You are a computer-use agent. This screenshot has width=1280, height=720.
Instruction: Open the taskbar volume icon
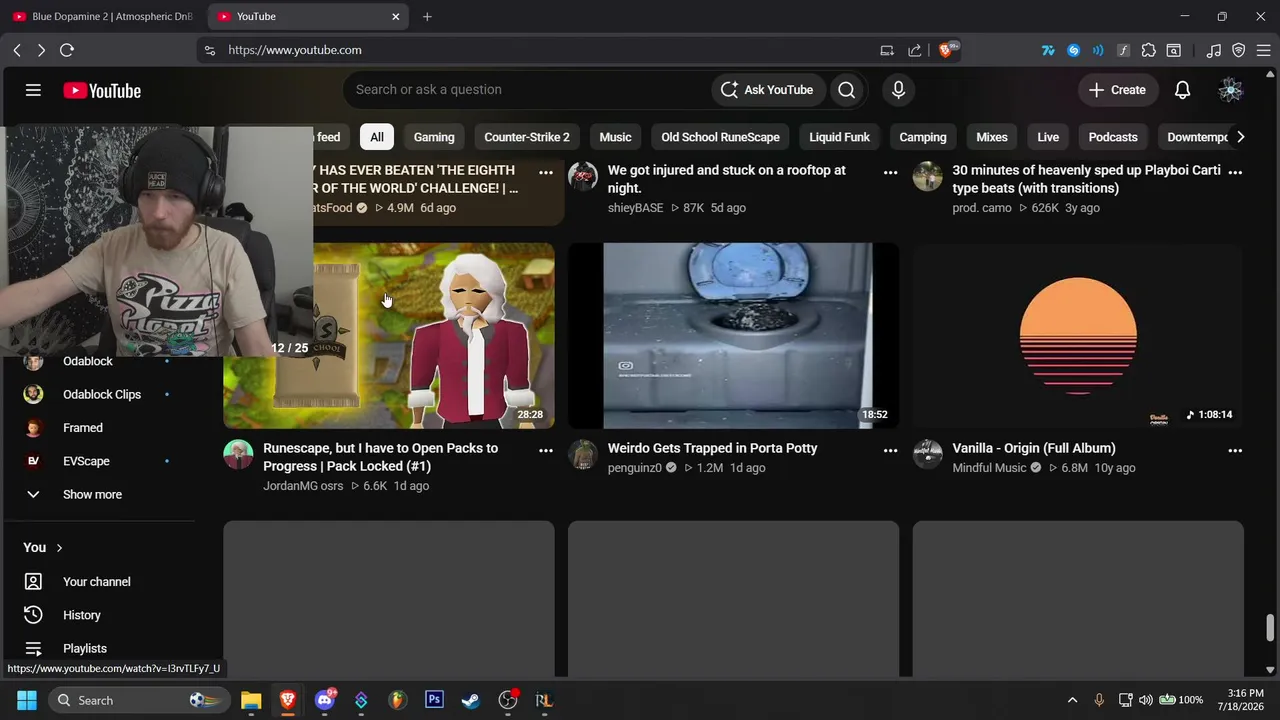click(1146, 700)
